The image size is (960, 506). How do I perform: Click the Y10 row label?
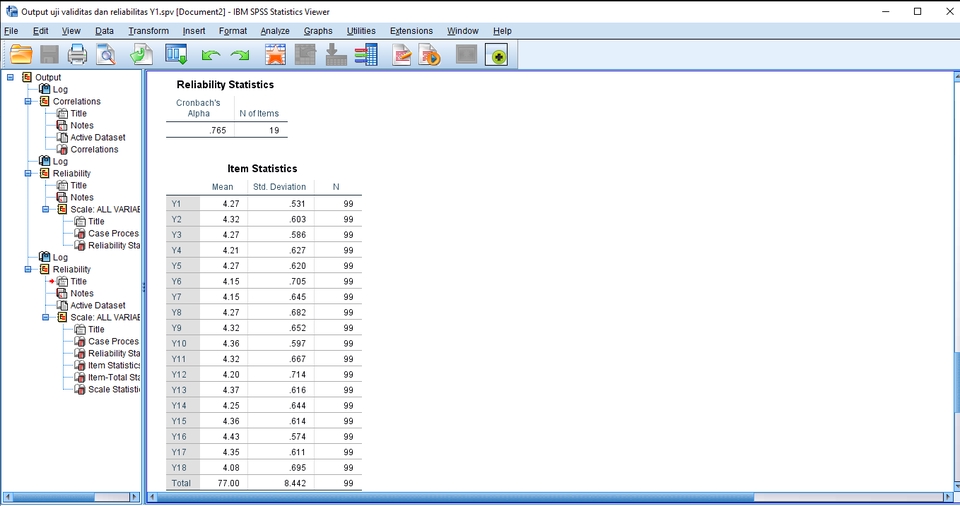(x=179, y=344)
